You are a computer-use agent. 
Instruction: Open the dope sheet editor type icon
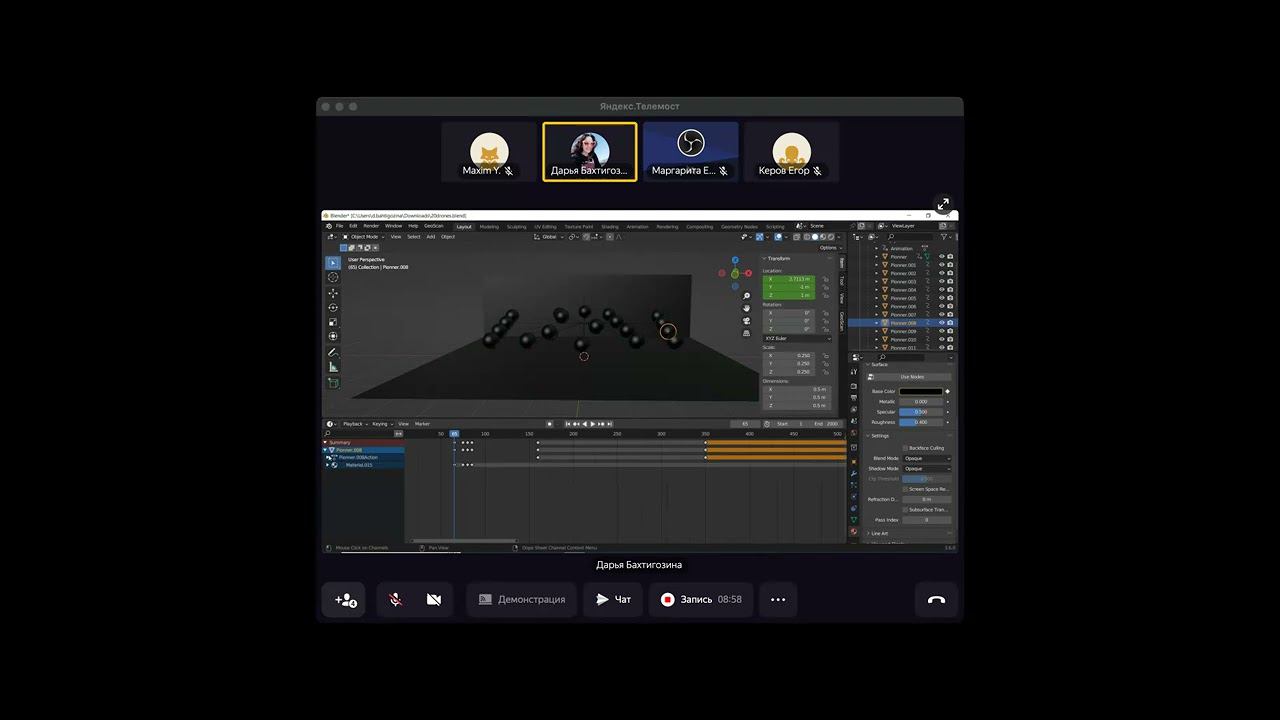(329, 424)
